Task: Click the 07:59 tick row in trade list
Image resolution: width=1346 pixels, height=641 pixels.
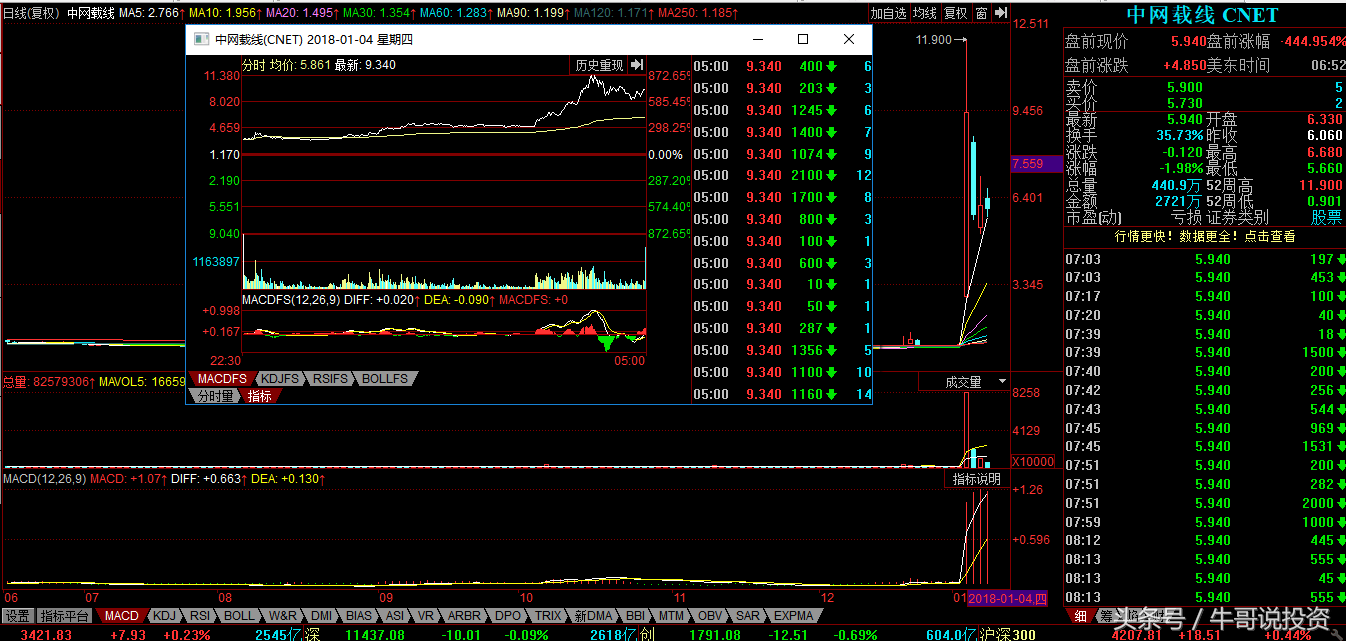Action: 1205,522
